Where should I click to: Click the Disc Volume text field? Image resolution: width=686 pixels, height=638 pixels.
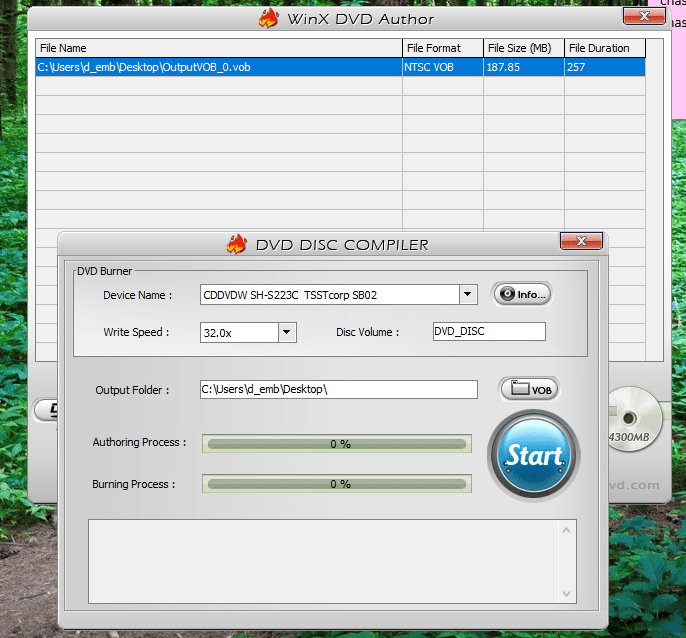pyautogui.click(x=489, y=331)
